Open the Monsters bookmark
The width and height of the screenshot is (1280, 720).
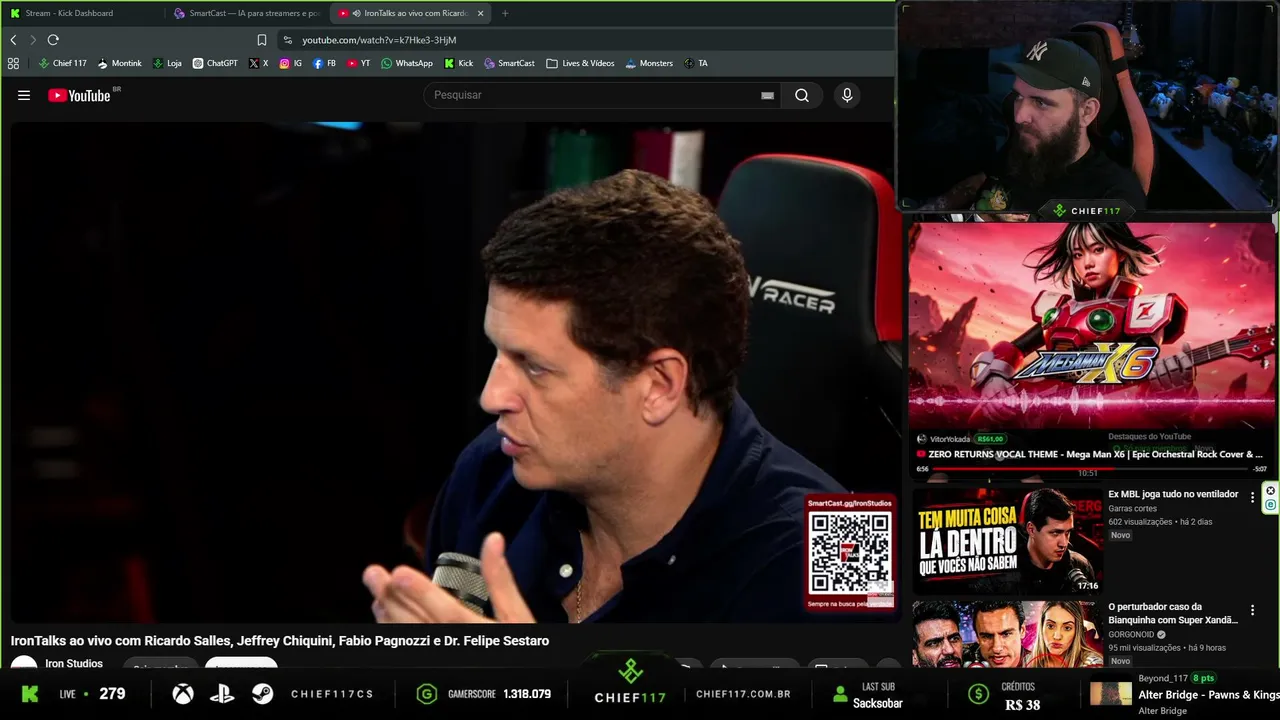click(649, 63)
